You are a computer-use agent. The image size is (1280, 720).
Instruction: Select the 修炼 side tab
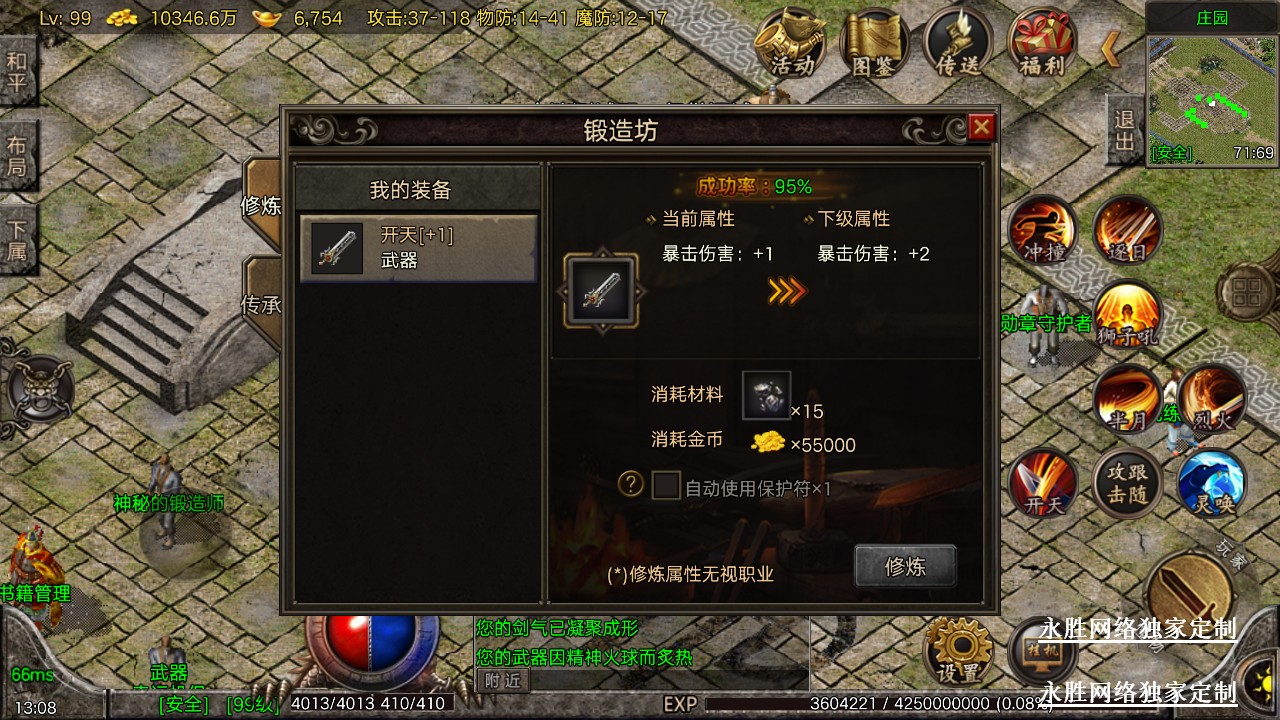262,205
